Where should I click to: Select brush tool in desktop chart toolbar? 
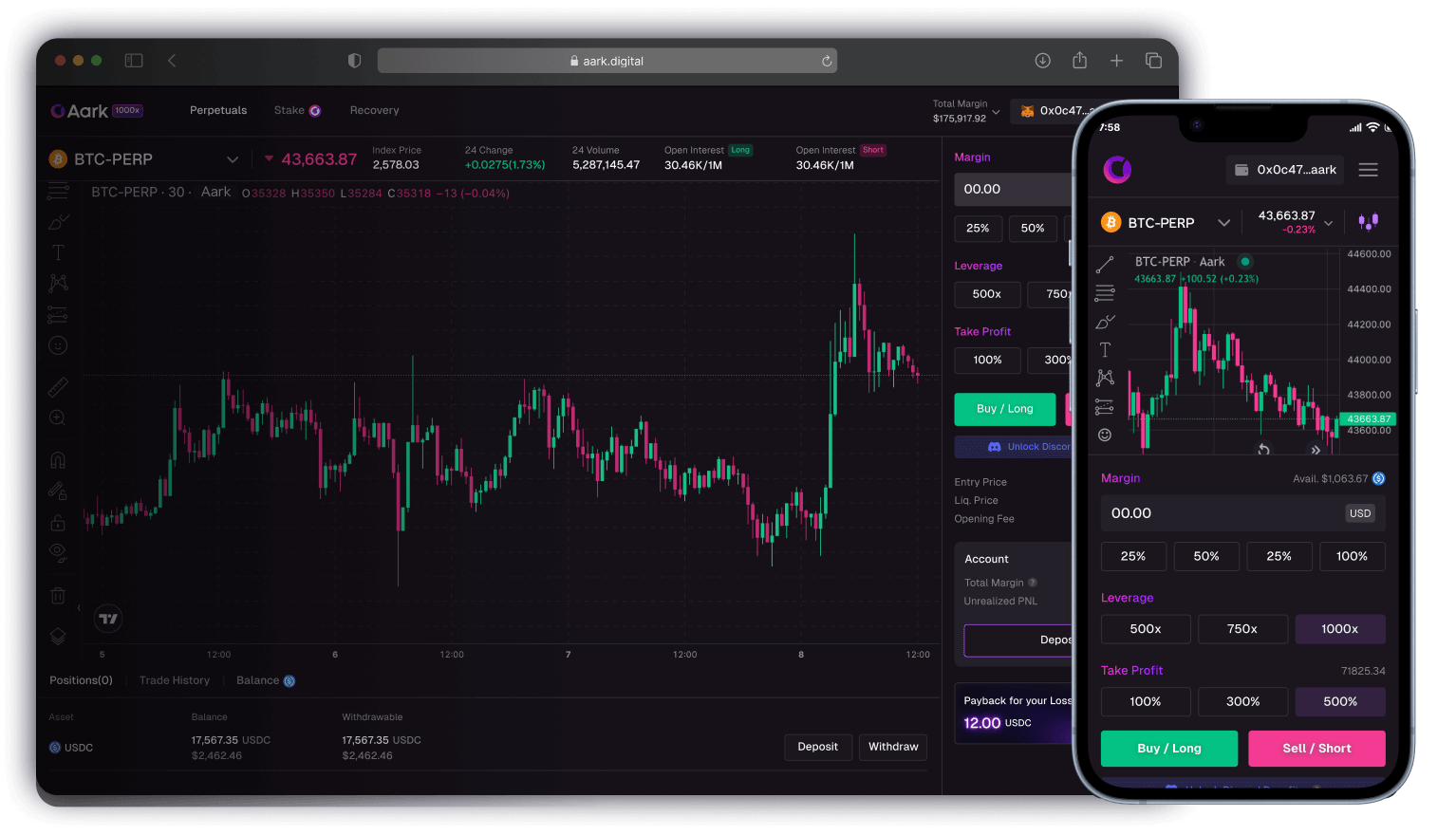click(59, 222)
